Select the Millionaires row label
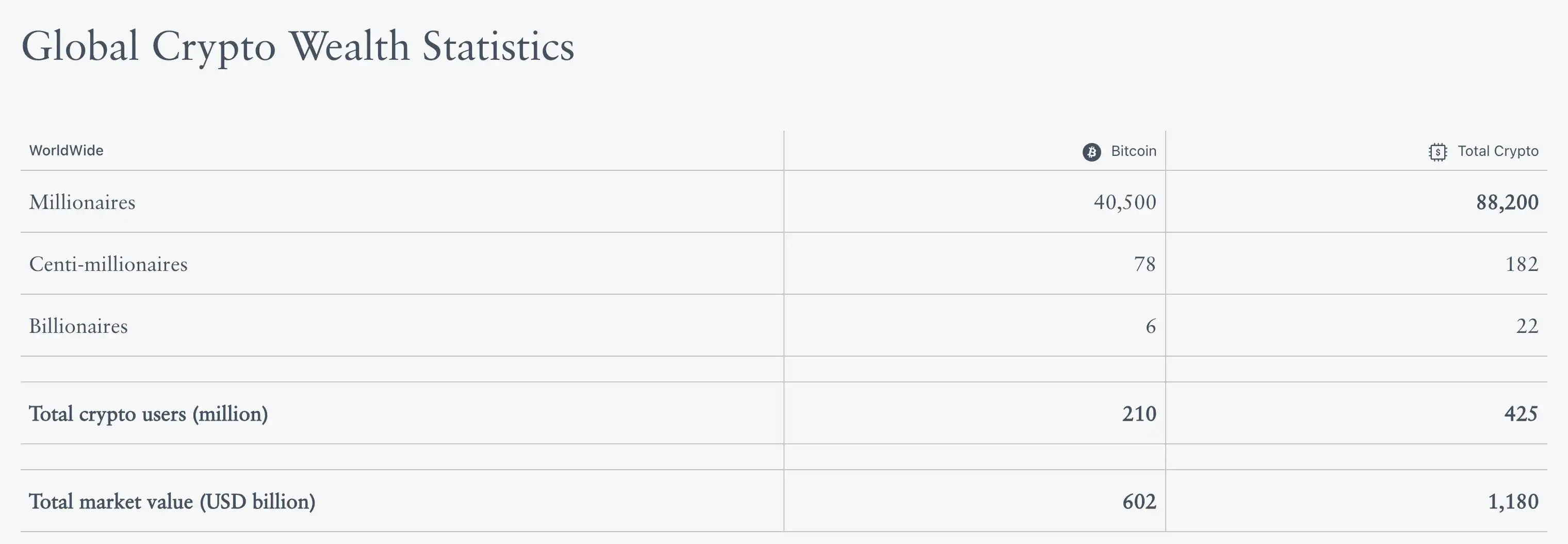This screenshot has height=544, width=1568. (82, 202)
